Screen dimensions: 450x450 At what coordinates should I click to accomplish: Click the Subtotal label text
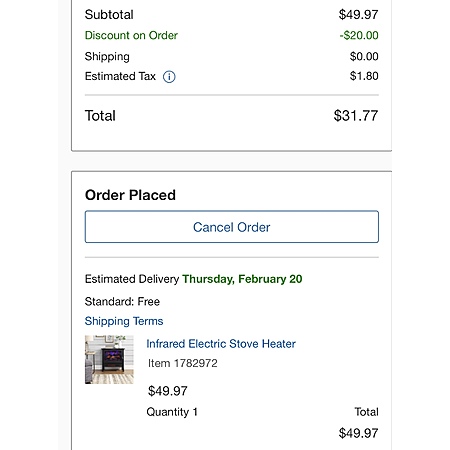[x=109, y=15]
